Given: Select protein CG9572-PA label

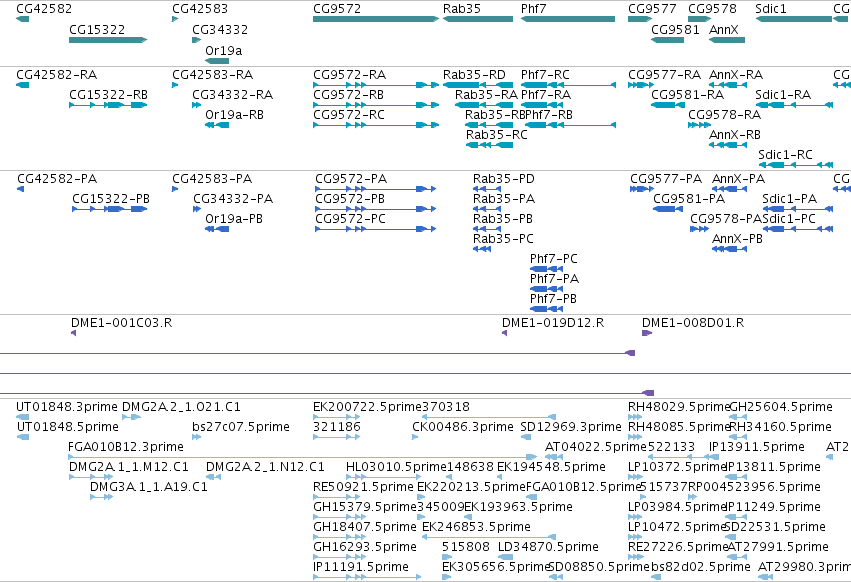Looking at the screenshot, I should [x=351, y=179].
